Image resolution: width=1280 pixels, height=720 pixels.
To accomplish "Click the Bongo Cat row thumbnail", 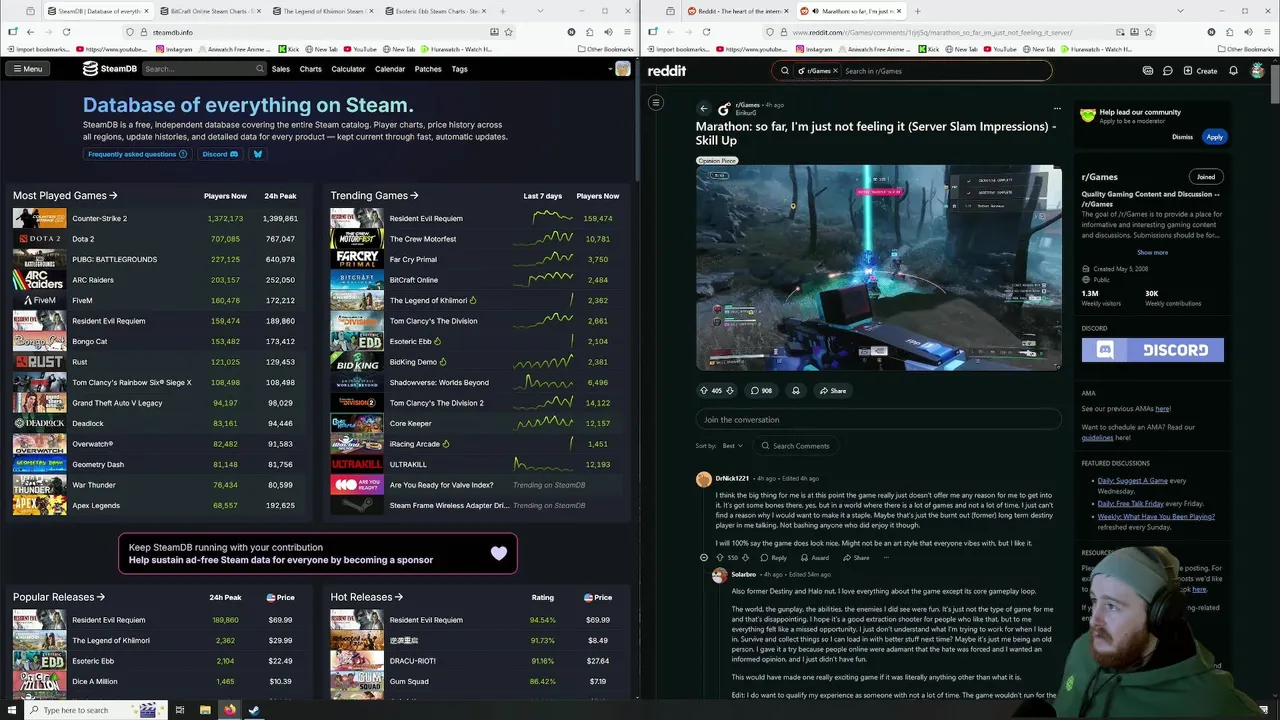I will click(x=39, y=341).
